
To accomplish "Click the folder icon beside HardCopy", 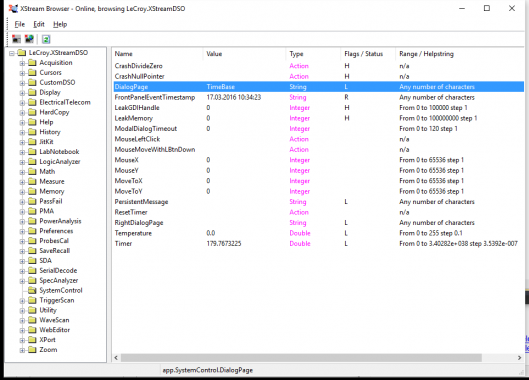I will click(32, 112).
